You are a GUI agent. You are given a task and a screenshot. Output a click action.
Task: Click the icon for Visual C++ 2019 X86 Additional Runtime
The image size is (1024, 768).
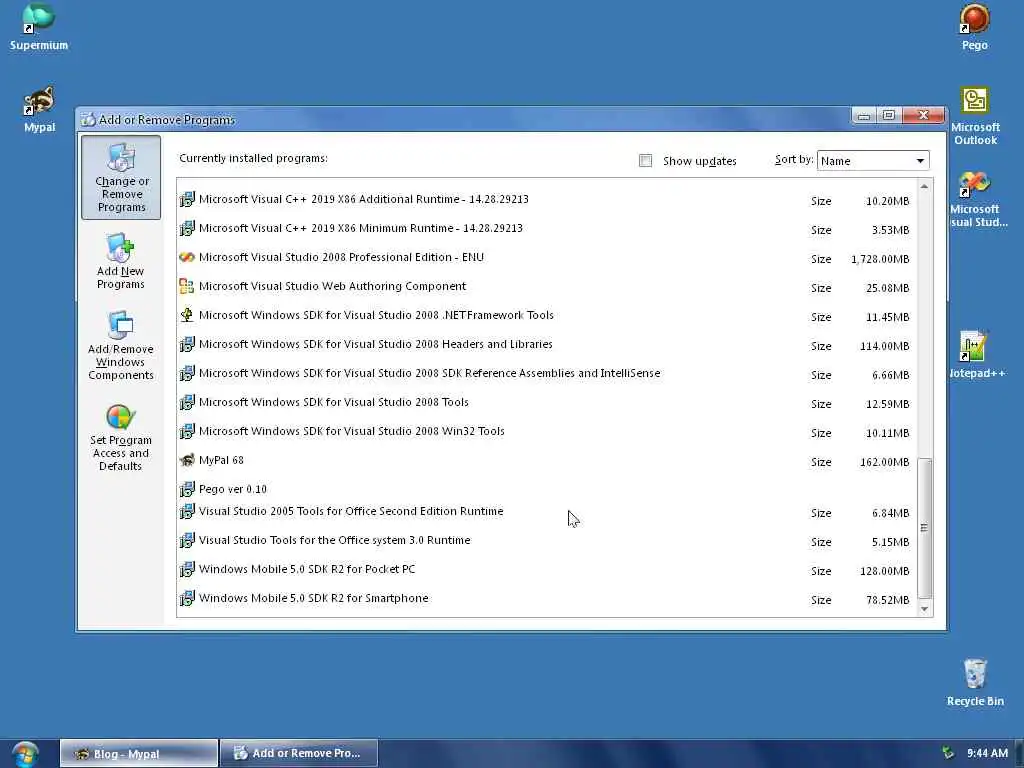[187, 199]
